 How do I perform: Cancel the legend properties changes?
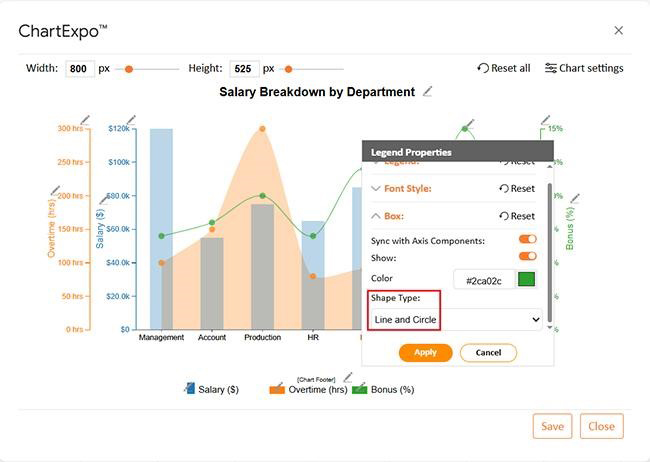tap(488, 353)
